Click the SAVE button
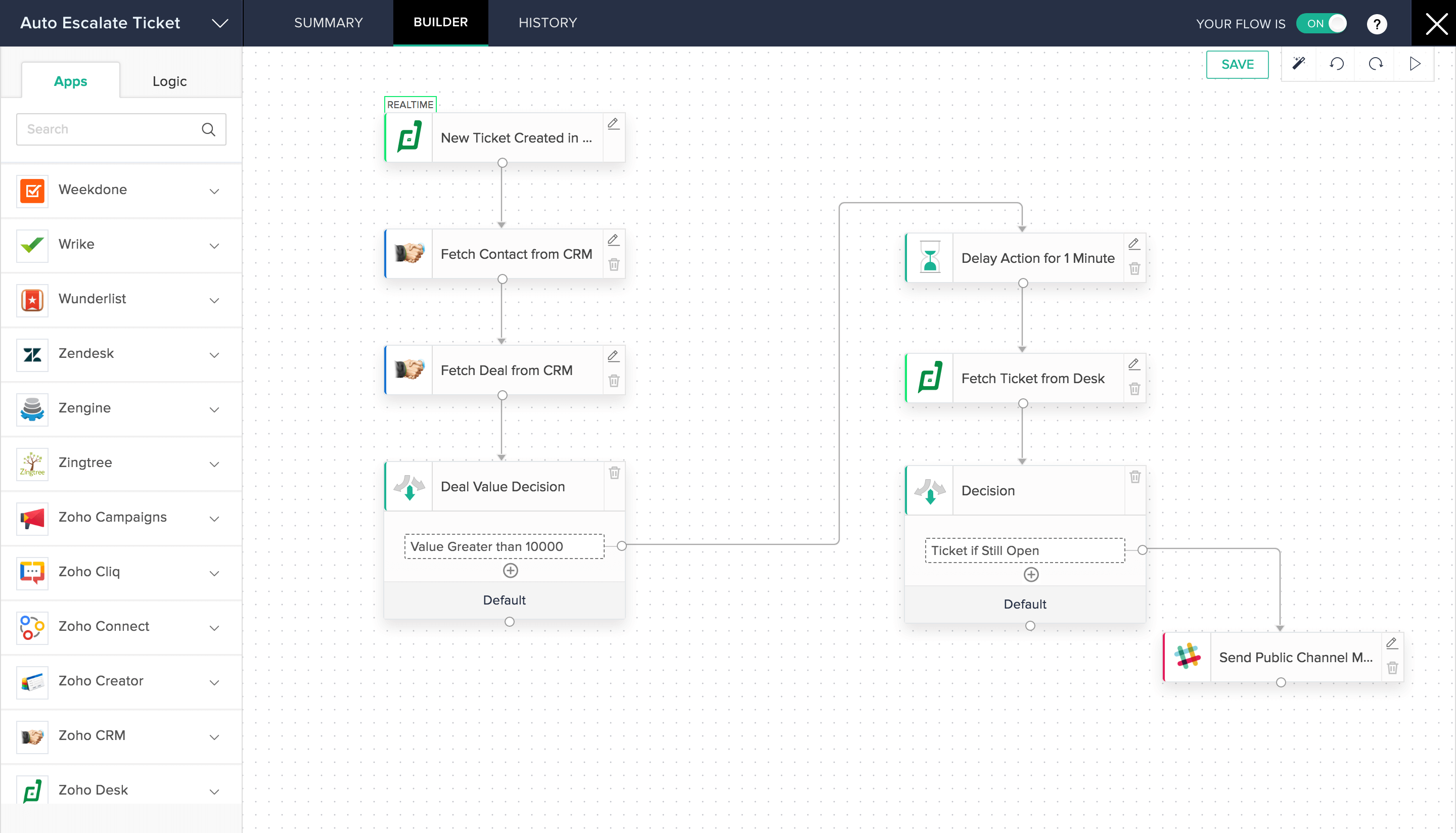 pos(1237,64)
